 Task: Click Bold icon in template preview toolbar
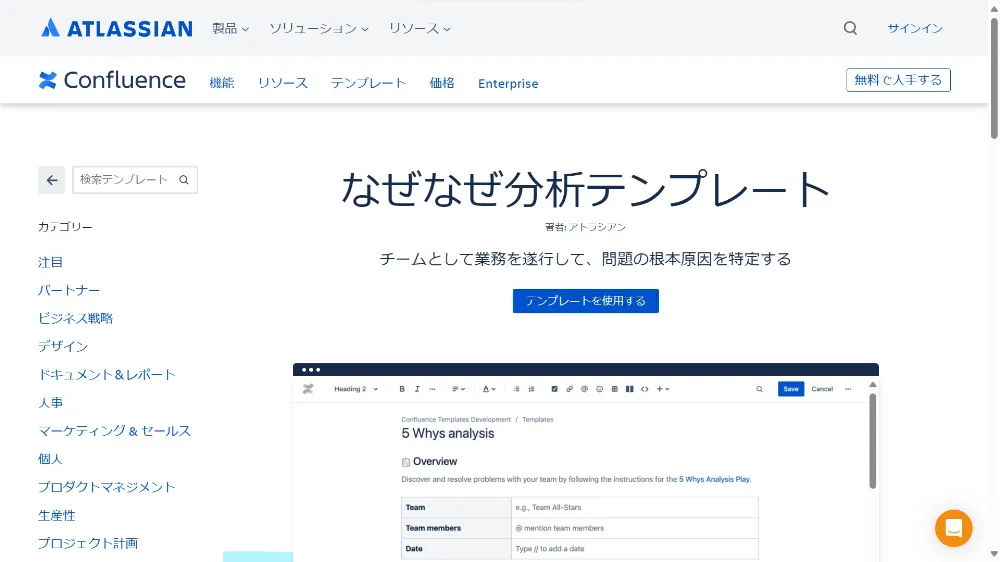point(402,389)
